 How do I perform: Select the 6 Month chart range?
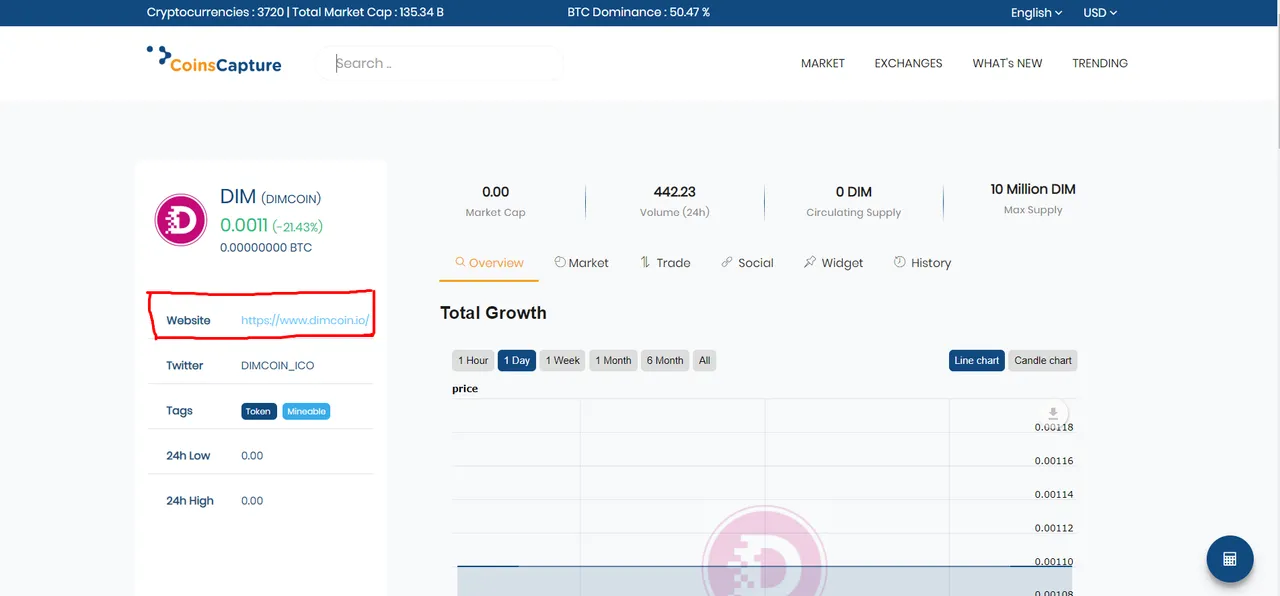[x=665, y=361]
